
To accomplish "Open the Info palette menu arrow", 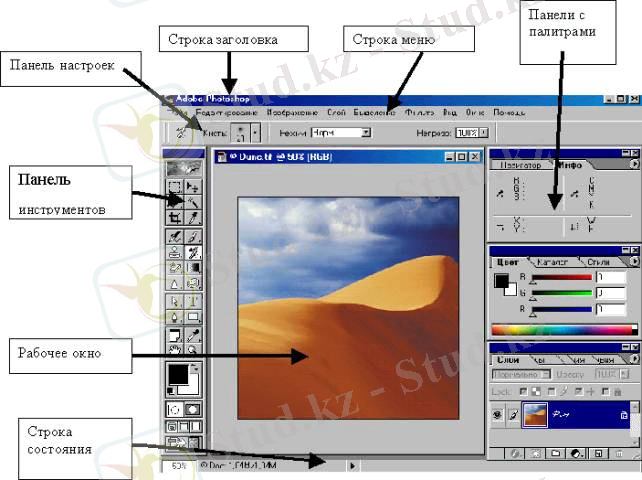I will coord(634,164).
